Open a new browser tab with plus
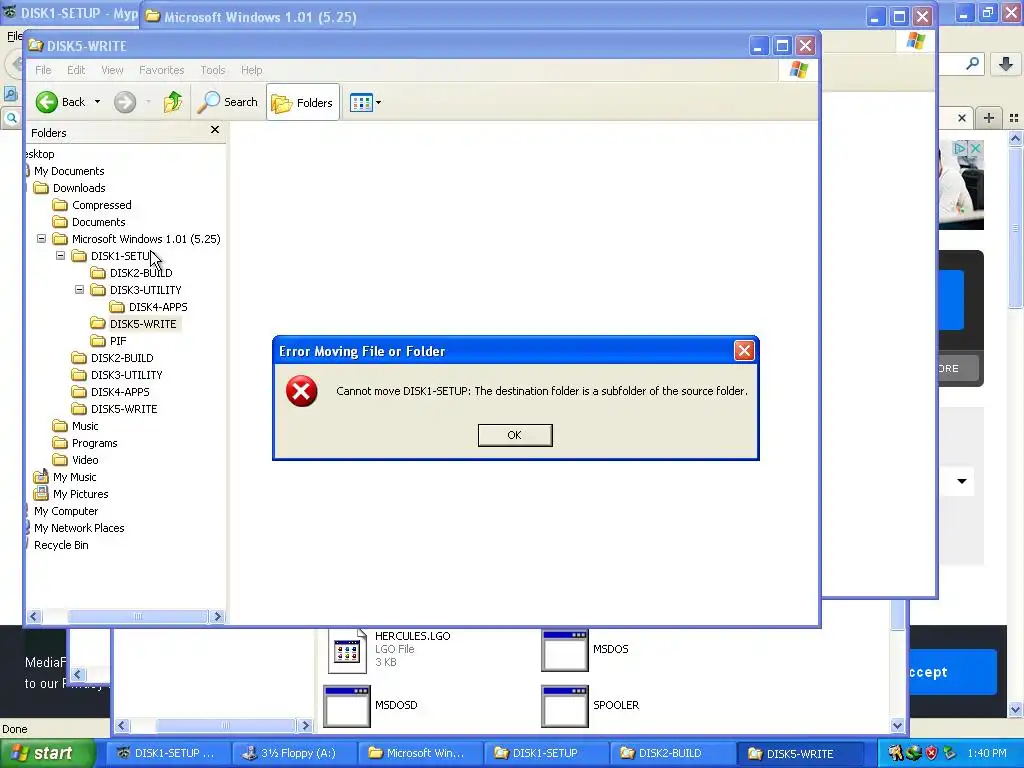The height and width of the screenshot is (768, 1024). 989,118
